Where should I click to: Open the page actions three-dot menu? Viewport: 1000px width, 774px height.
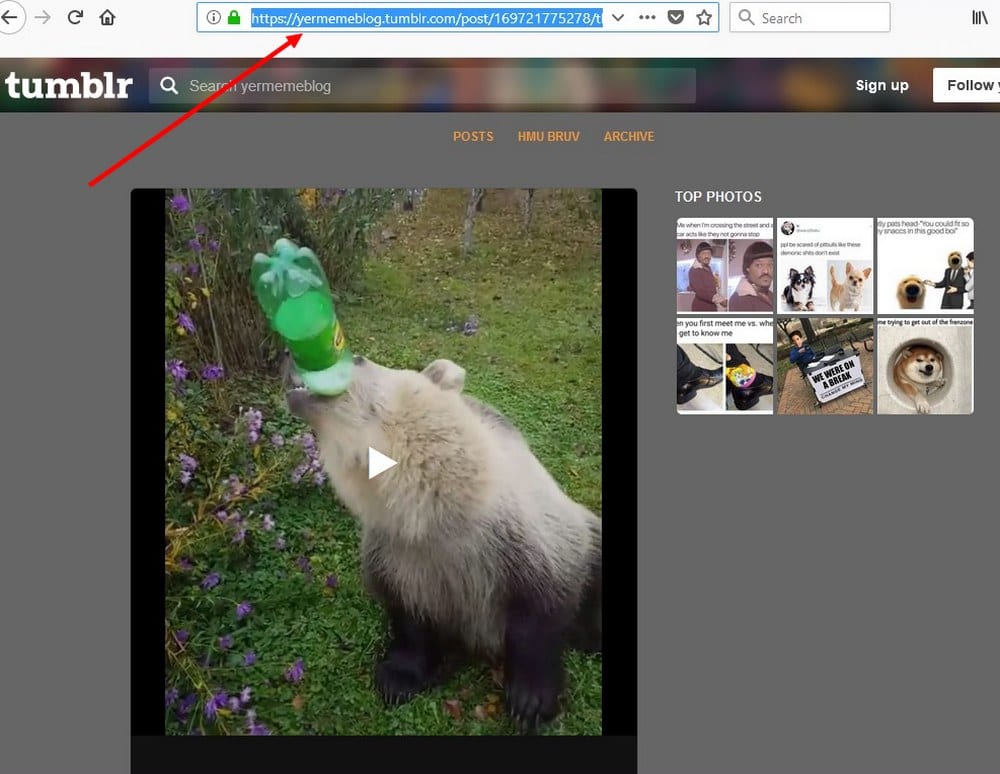click(647, 17)
